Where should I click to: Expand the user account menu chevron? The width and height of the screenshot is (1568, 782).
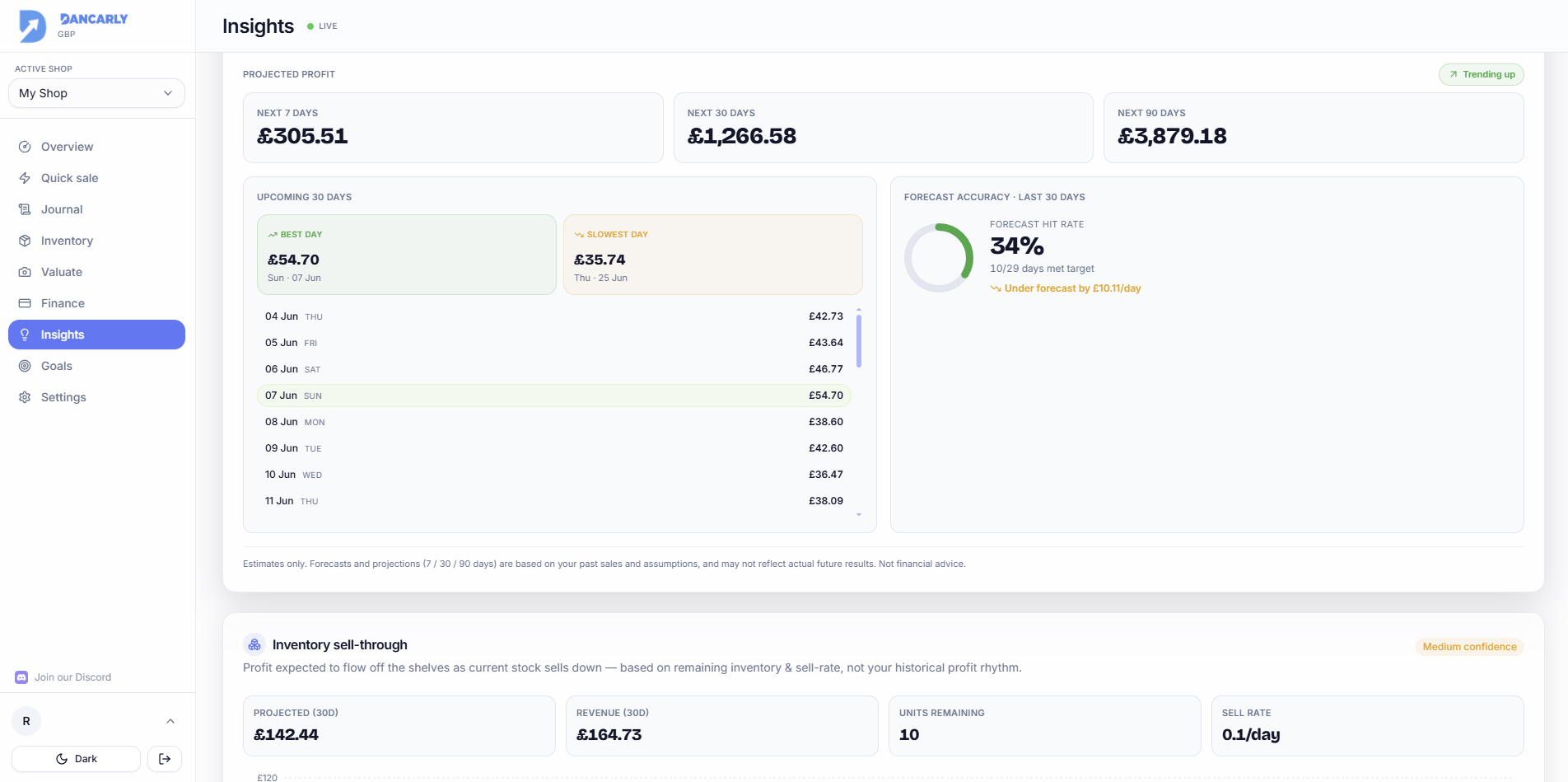pyautogui.click(x=170, y=721)
